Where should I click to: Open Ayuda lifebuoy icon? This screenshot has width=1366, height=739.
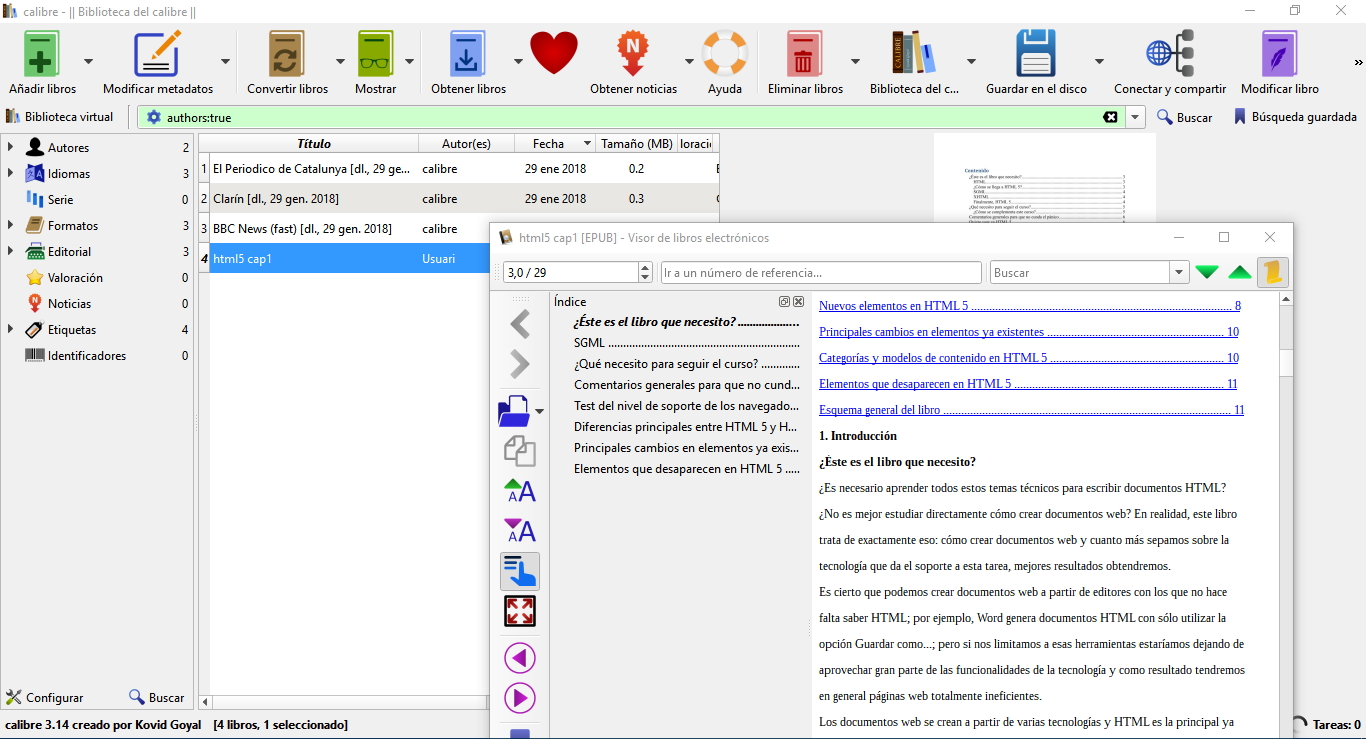pos(725,53)
